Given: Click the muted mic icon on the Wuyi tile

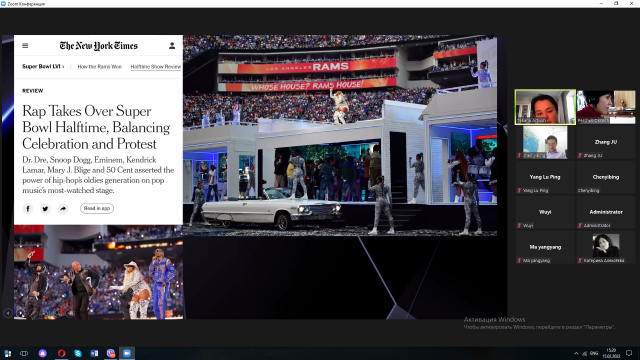Looking at the screenshot, I should 519,226.
